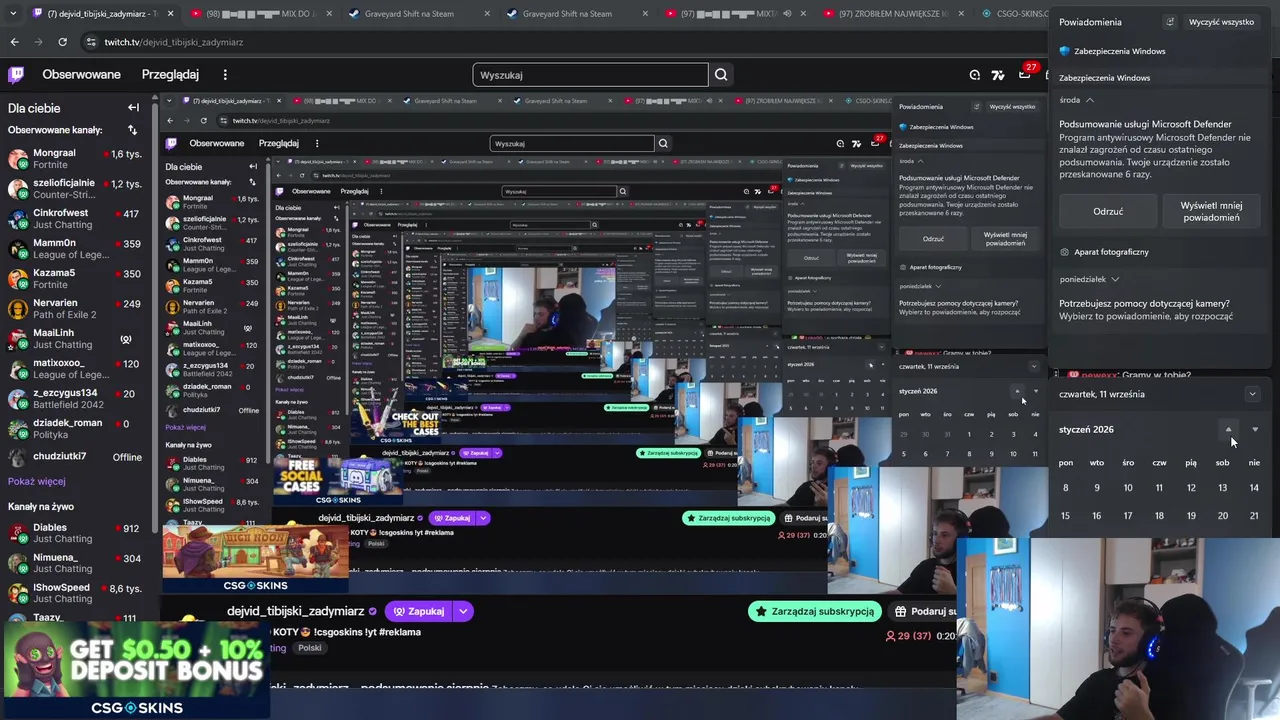Click Kanały na żywo section heading
Viewport: 1280px width, 720px height.
41,507
